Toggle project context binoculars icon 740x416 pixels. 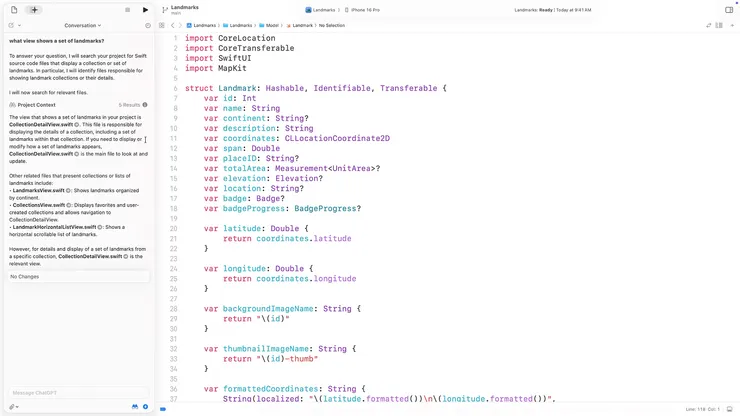coord(135,407)
